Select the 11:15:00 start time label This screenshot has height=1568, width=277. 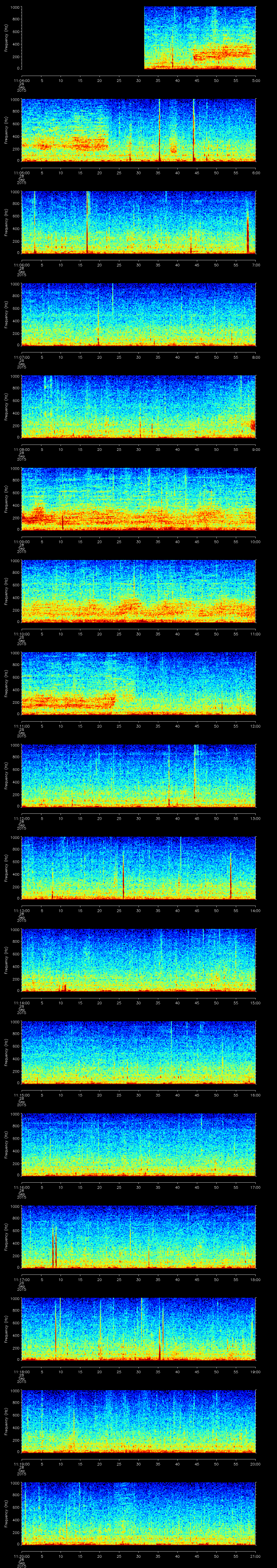point(21,1095)
